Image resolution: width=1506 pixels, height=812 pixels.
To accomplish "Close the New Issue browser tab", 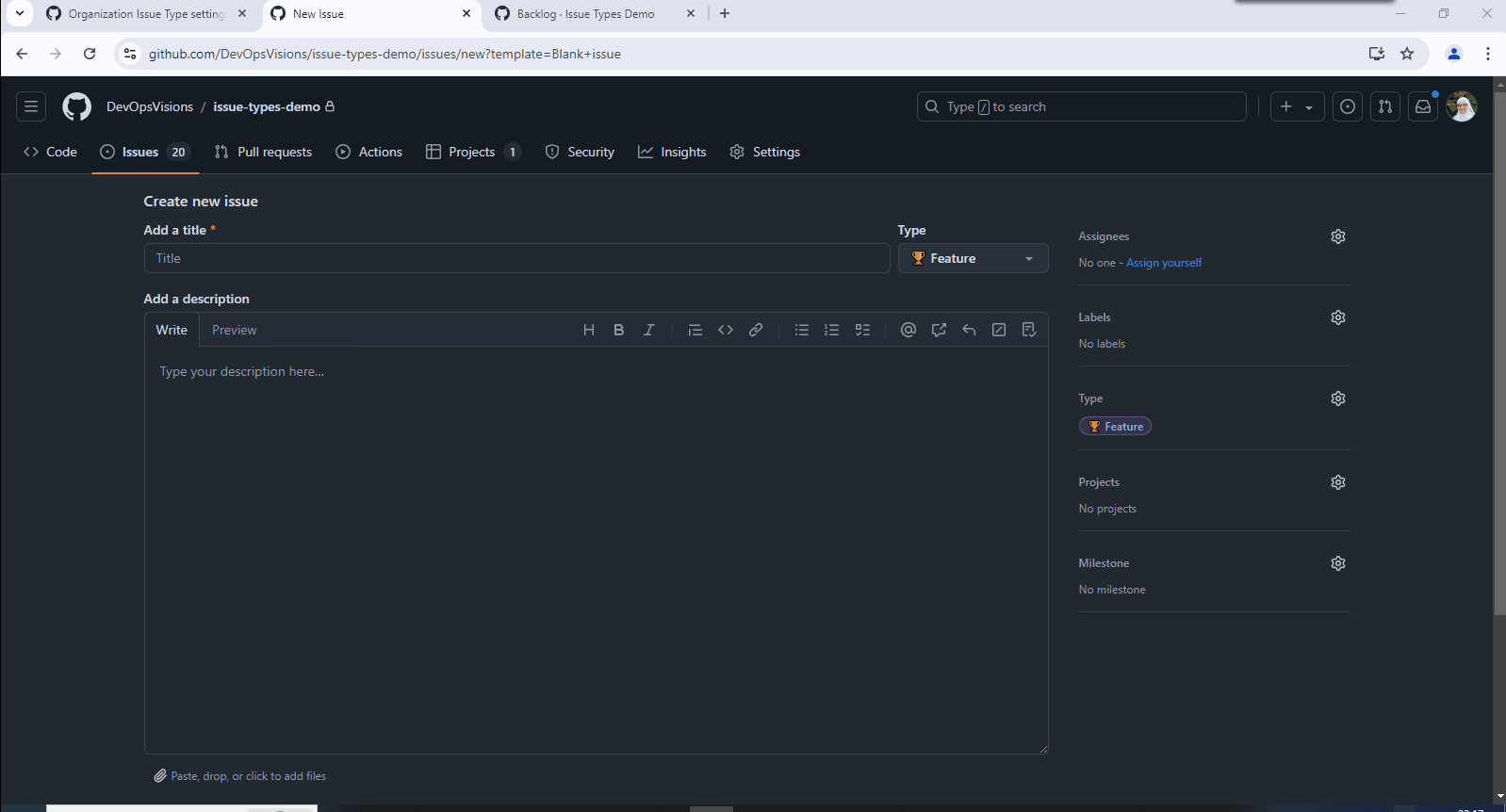I will point(467,13).
